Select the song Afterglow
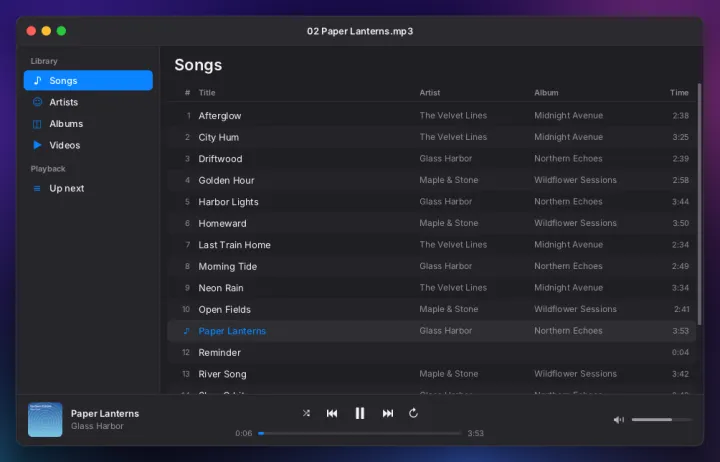Image resolution: width=720 pixels, height=462 pixels. [x=219, y=116]
